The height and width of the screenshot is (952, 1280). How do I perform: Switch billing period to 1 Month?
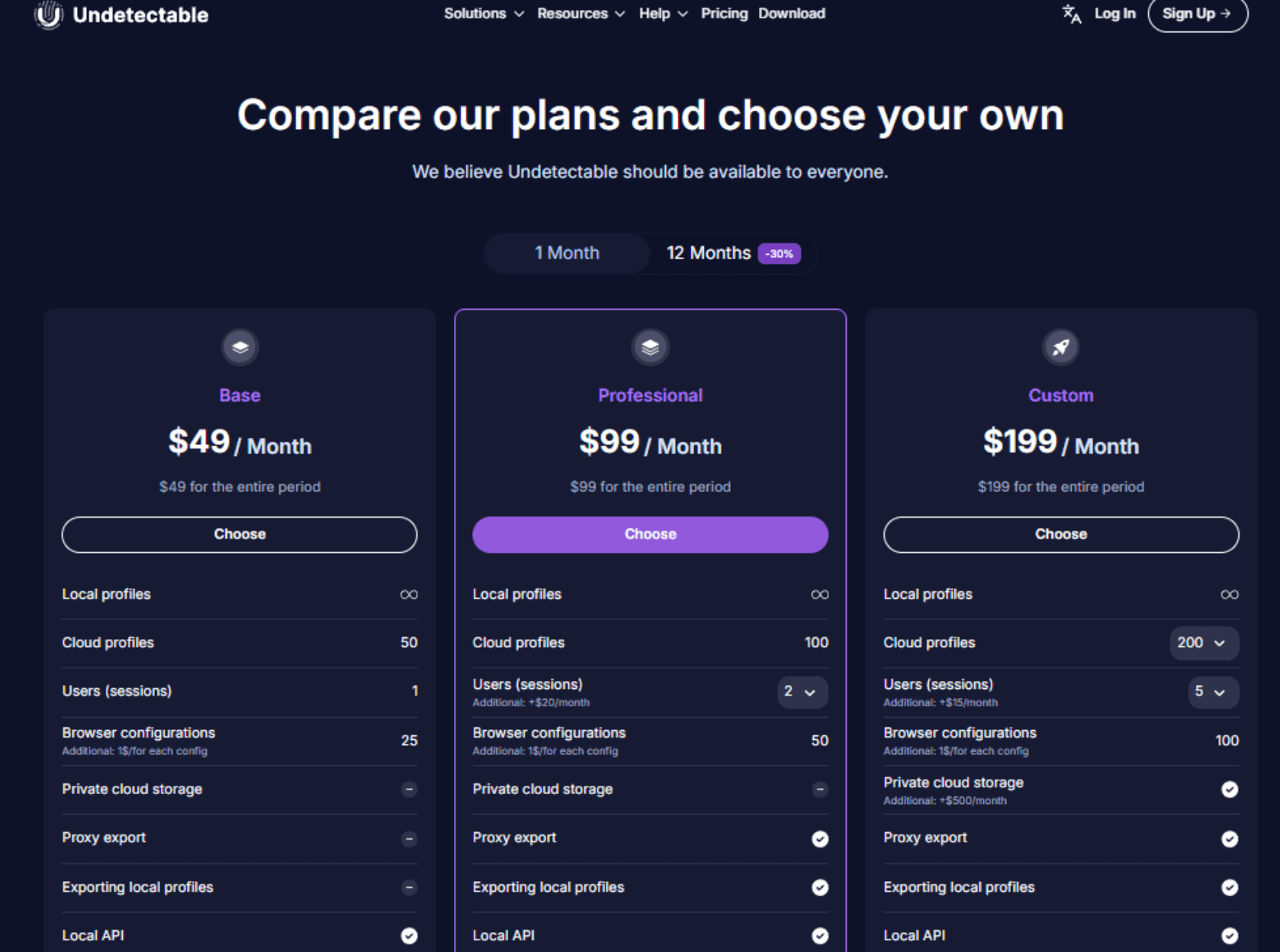pos(567,253)
